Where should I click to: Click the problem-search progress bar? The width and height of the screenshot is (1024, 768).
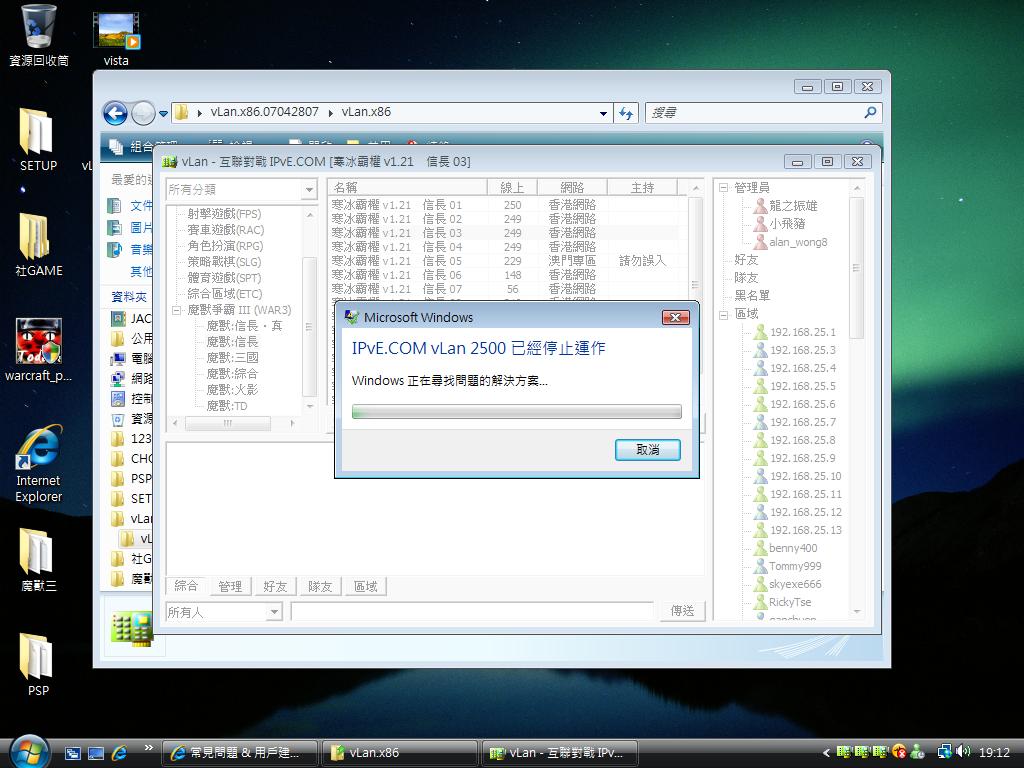click(517, 411)
